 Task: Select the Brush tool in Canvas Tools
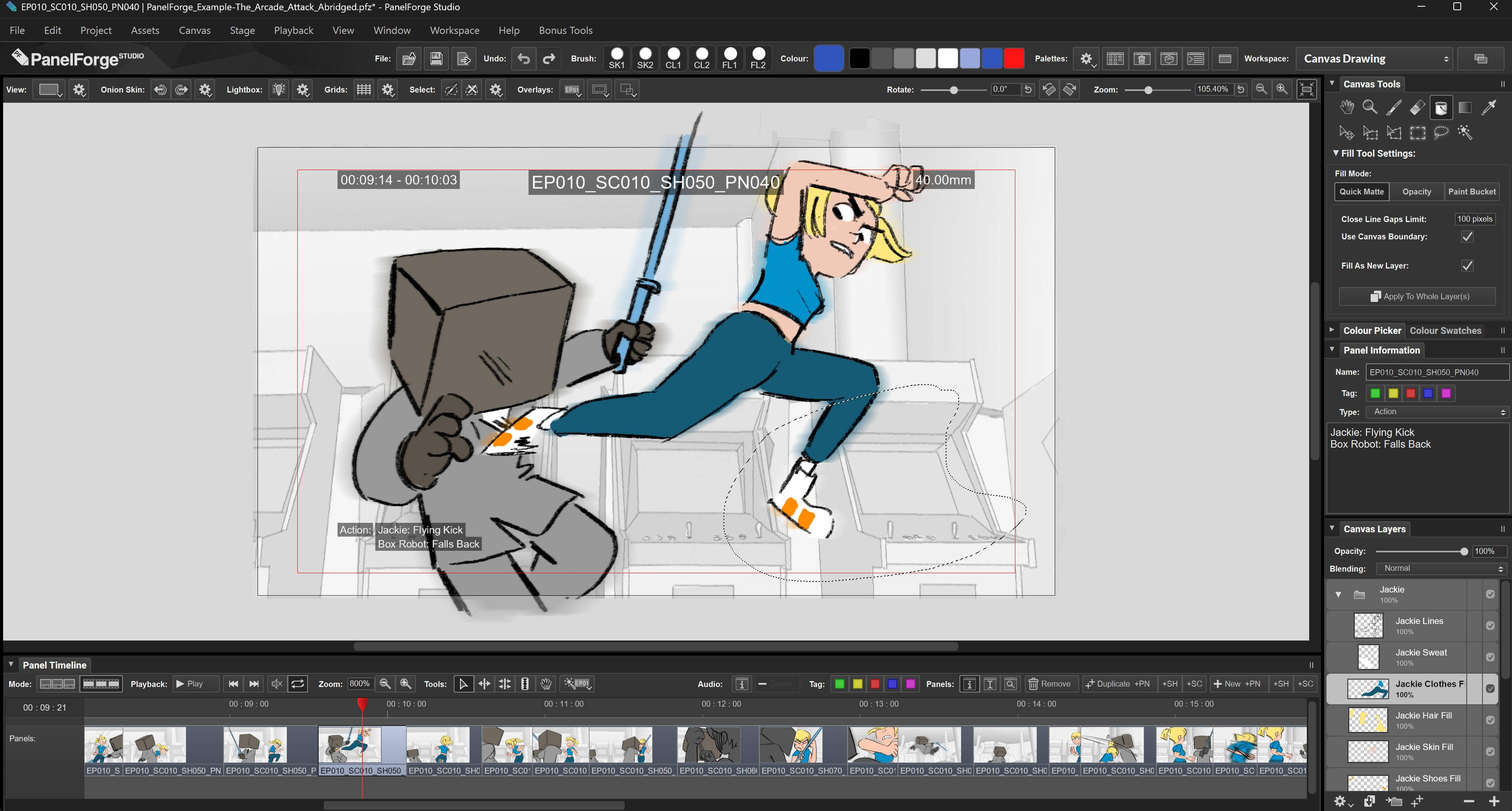tap(1393, 107)
